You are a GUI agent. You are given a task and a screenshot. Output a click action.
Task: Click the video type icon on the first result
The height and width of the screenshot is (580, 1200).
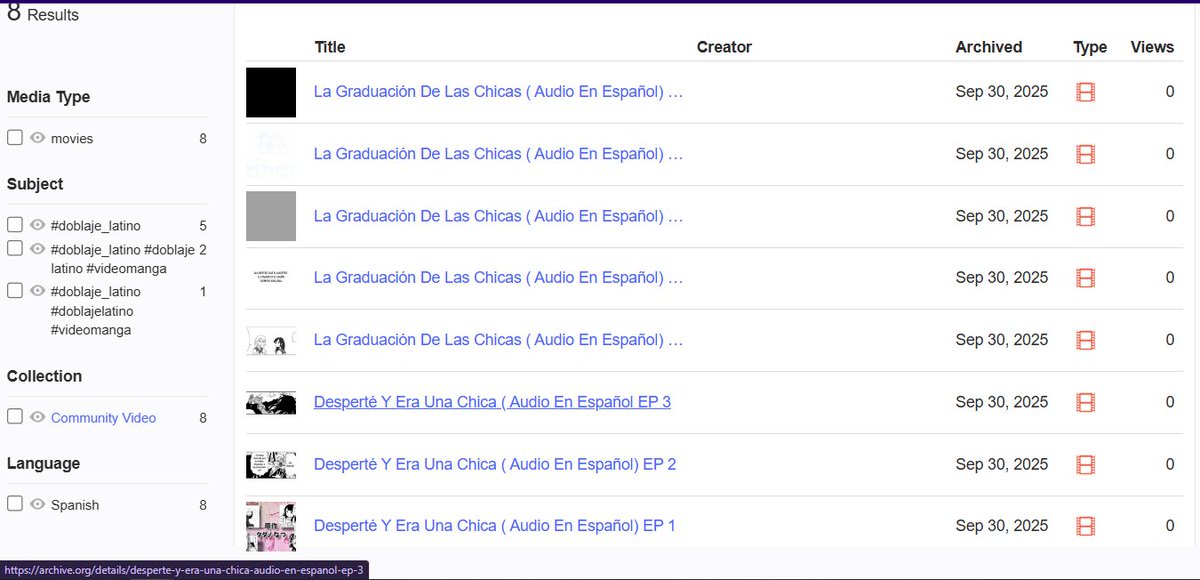[x=1085, y=91]
